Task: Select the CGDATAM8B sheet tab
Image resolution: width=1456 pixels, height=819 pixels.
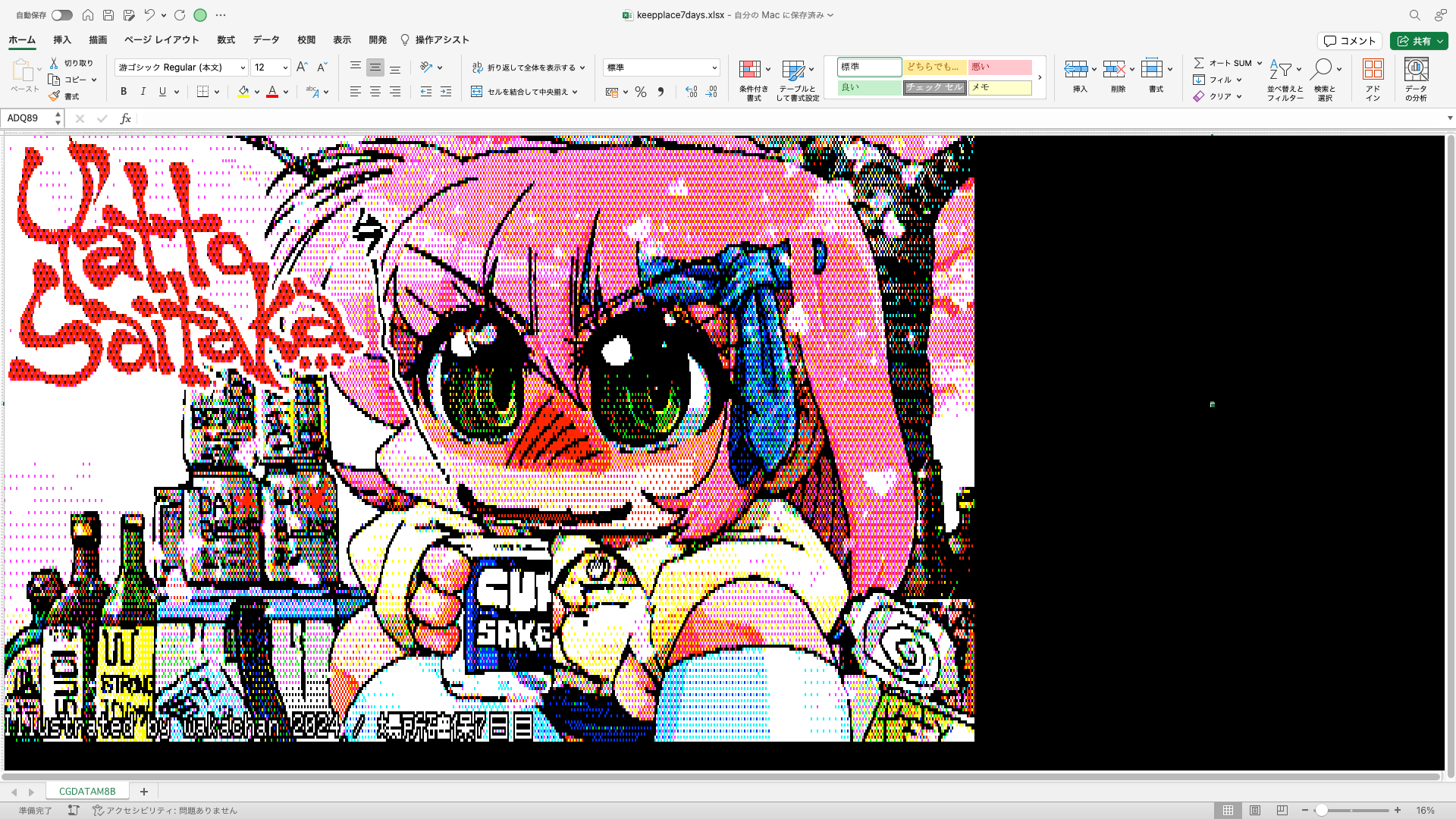Action: (87, 791)
